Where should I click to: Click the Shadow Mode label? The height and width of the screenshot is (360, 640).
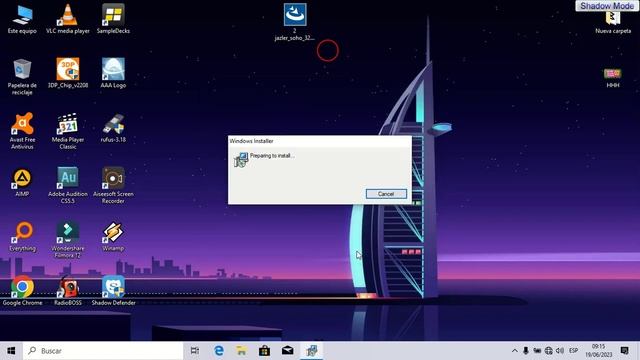(x=607, y=6)
